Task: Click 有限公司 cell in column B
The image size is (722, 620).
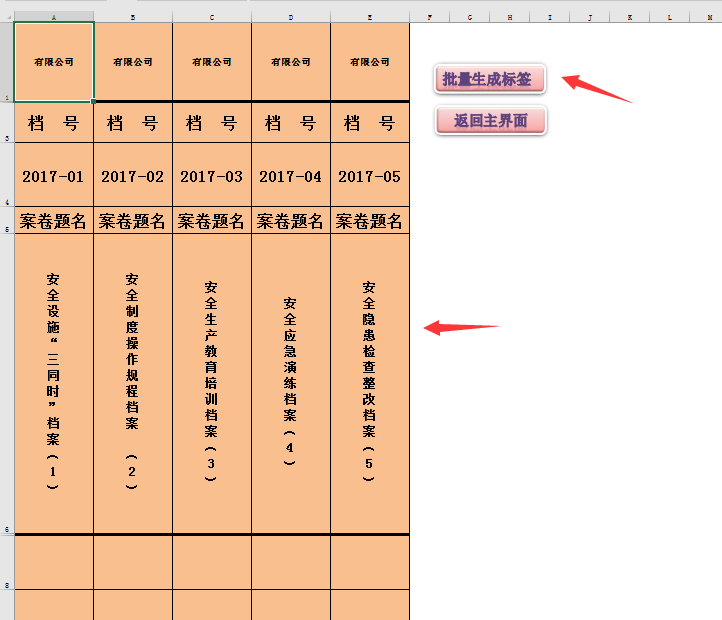Action: pos(133,62)
